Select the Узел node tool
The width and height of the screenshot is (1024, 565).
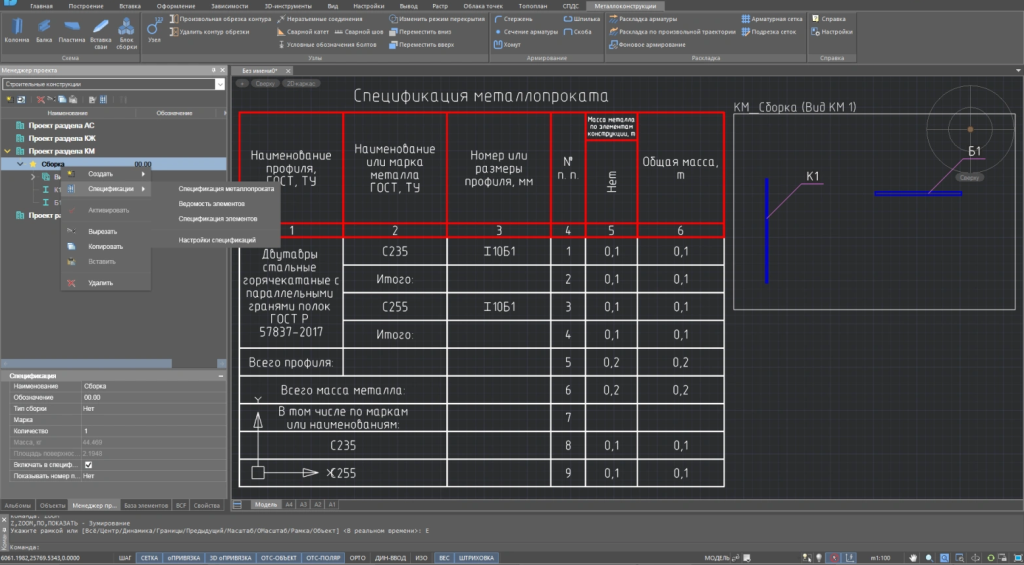(x=153, y=27)
